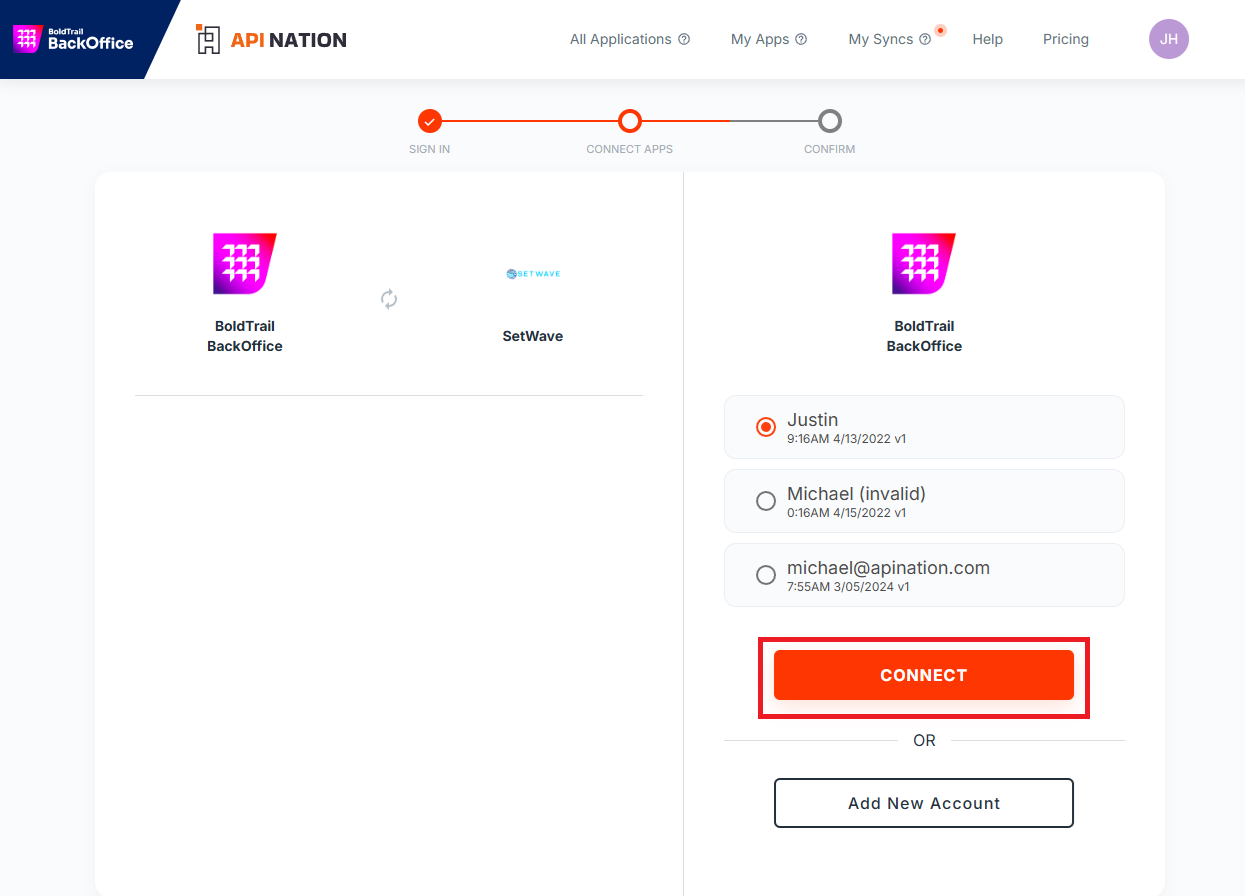
Task: Click BoldTrail BackOffice logo in left panel
Action: (x=245, y=264)
